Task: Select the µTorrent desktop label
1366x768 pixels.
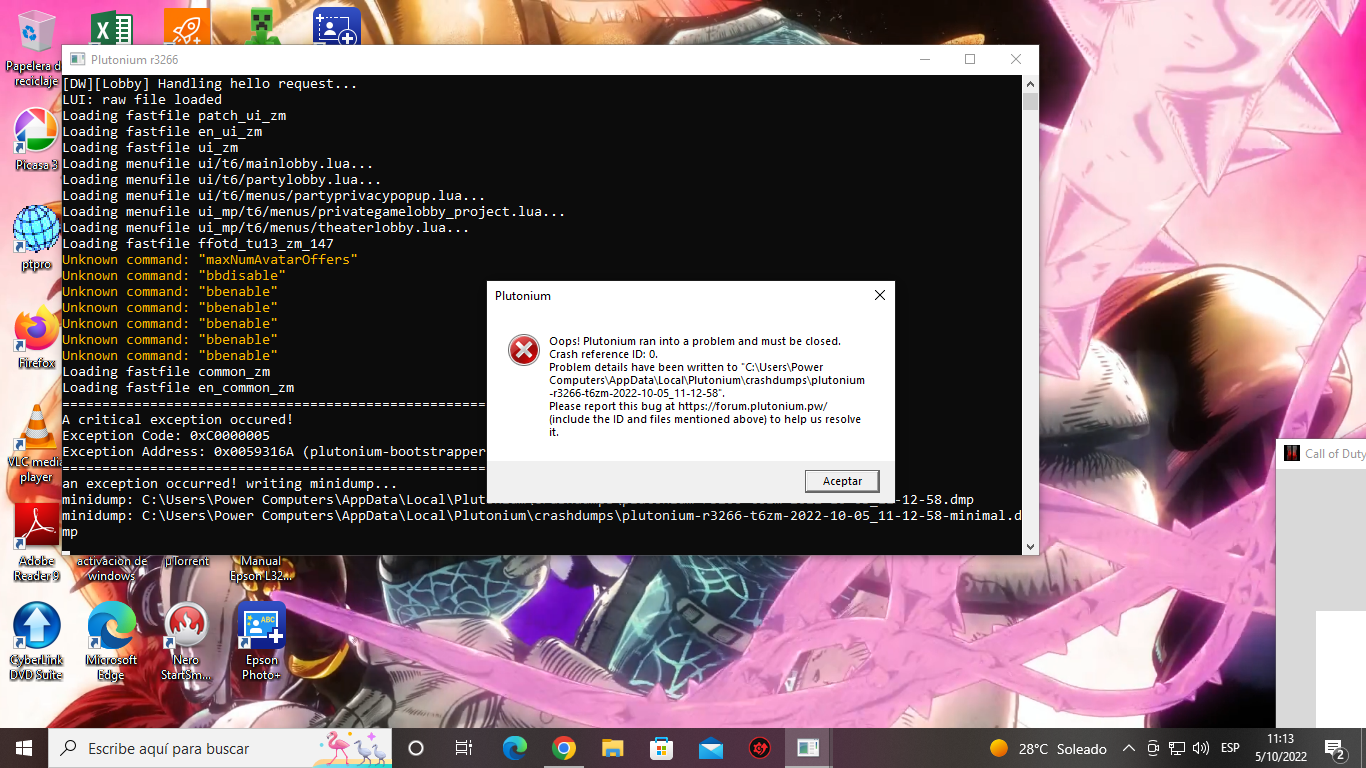Action: 186,561
